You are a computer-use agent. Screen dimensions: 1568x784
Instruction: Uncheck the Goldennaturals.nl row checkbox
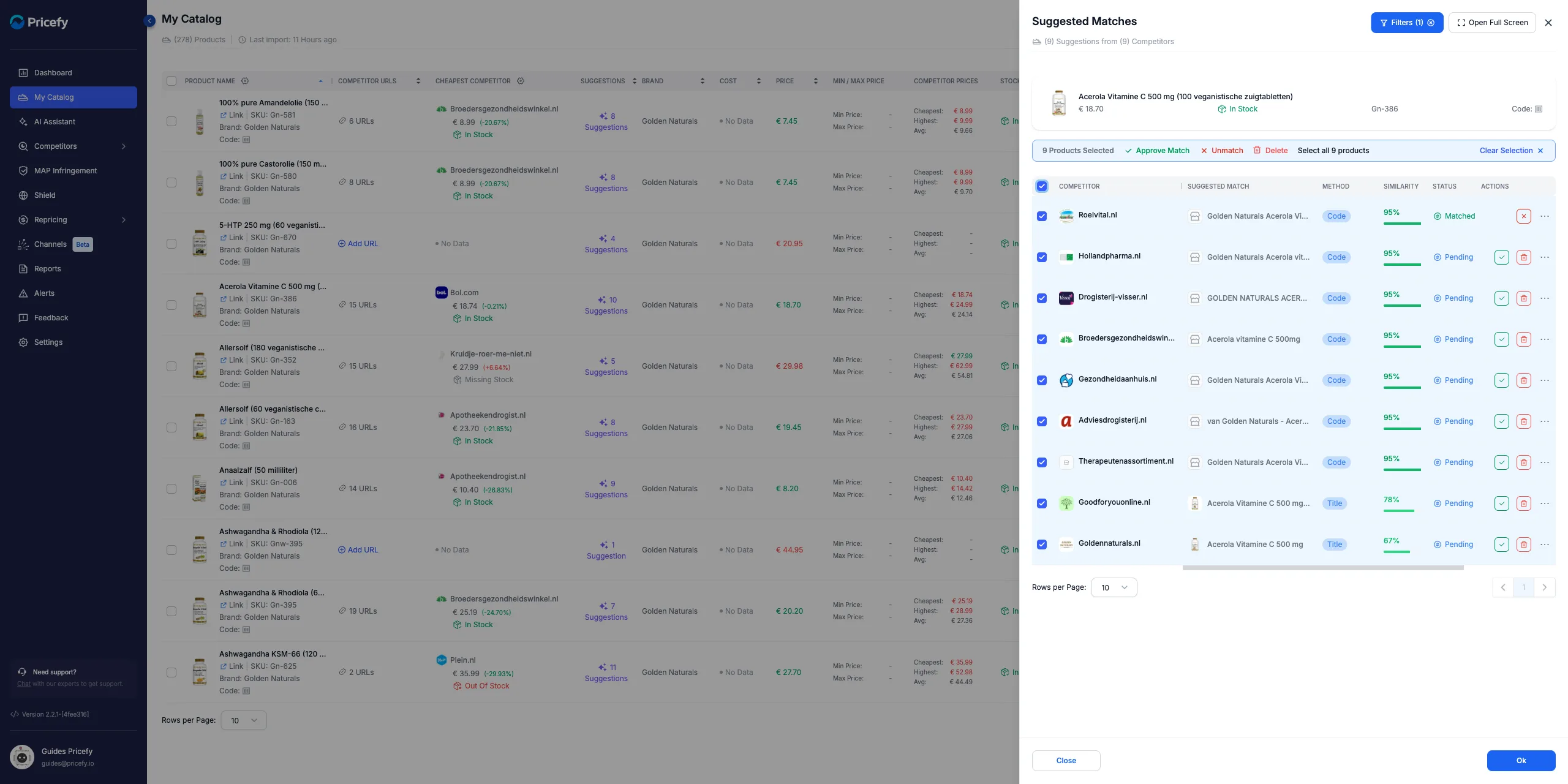[1042, 545]
